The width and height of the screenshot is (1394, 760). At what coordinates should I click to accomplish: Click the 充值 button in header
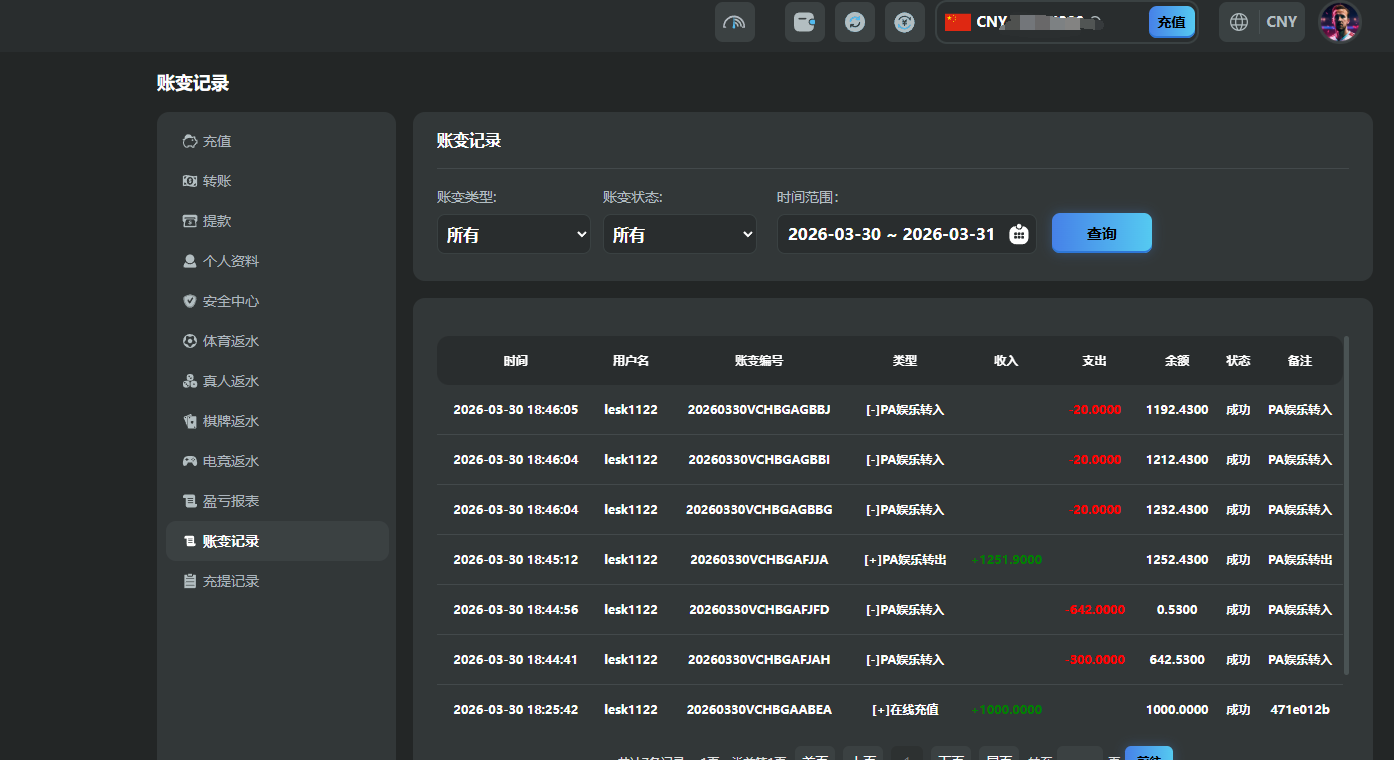(x=1171, y=22)
